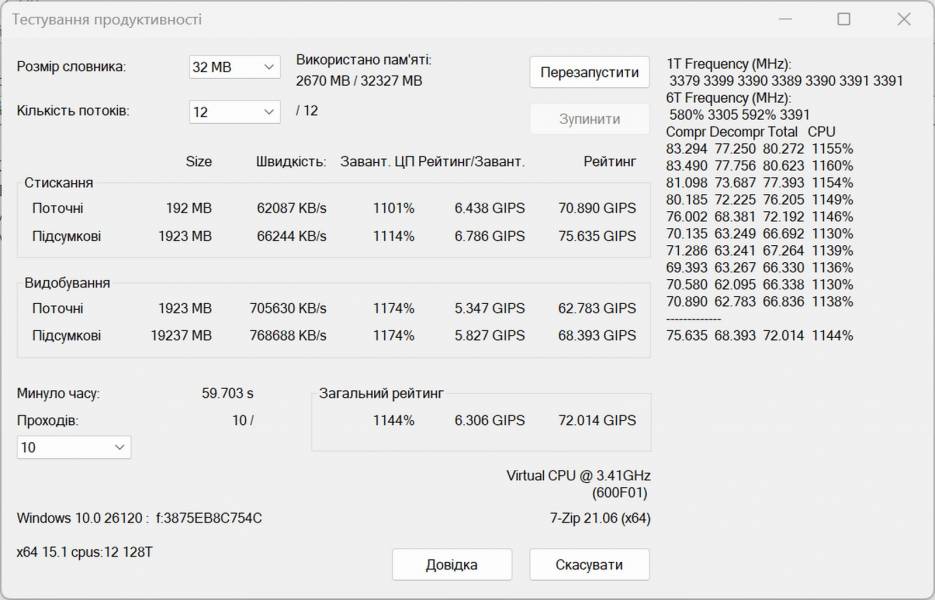935x600 pixels.
Task: Click the log row starting with 76.002
Action: (x=760, y=217)
